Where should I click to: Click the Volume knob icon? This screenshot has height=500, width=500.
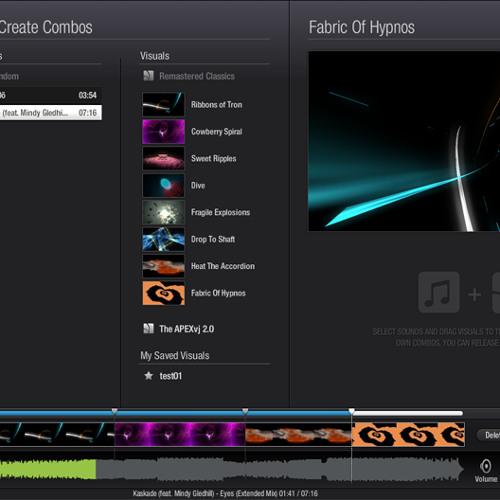tap(486, 466)
